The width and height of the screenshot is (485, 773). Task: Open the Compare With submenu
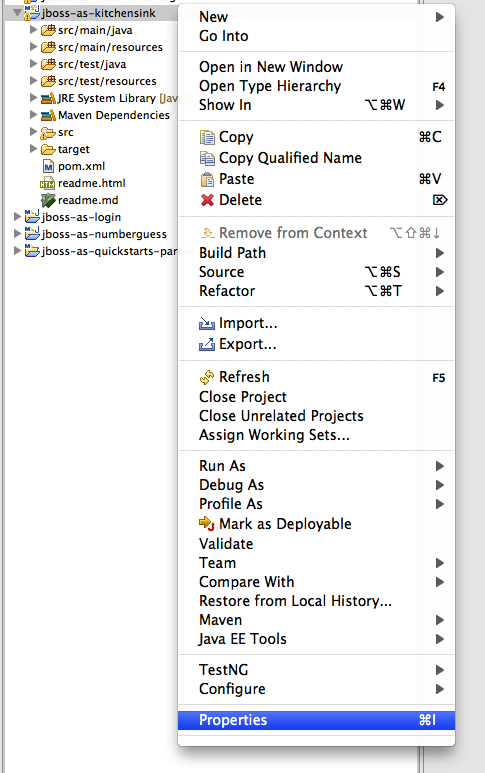tap(316, 582)
